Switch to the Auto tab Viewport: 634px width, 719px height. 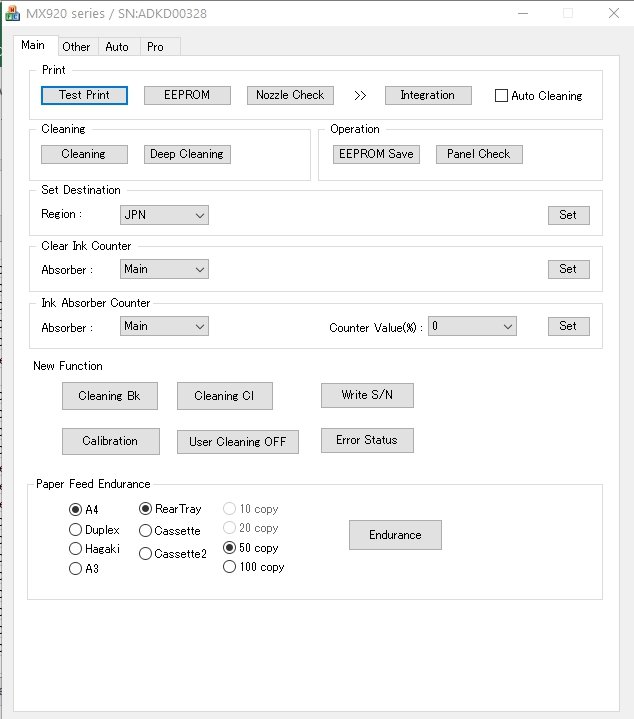[x=117, y=47]
